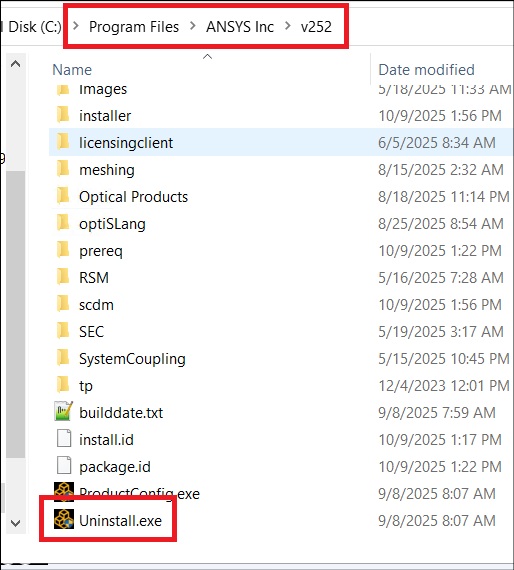Click the licensingclient folder icon
514x570 pixels.
[63, 142]
